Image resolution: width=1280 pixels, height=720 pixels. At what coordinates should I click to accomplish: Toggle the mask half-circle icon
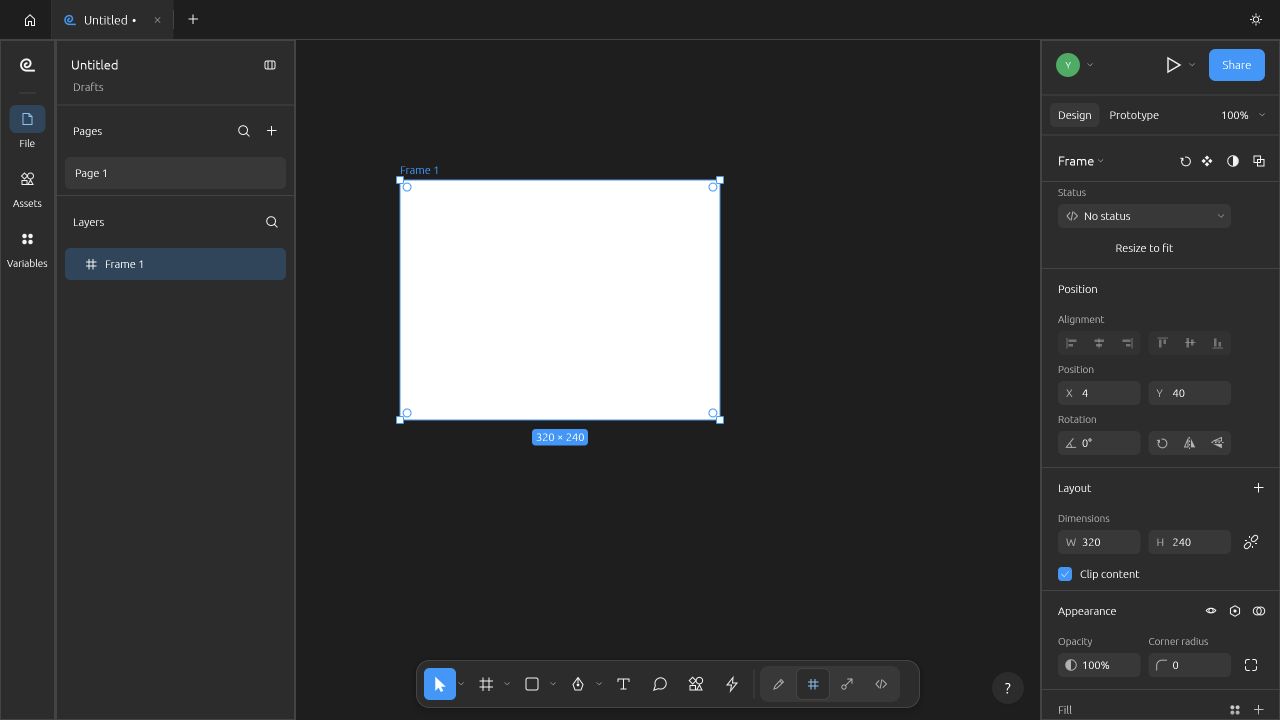coord(1233,161)
